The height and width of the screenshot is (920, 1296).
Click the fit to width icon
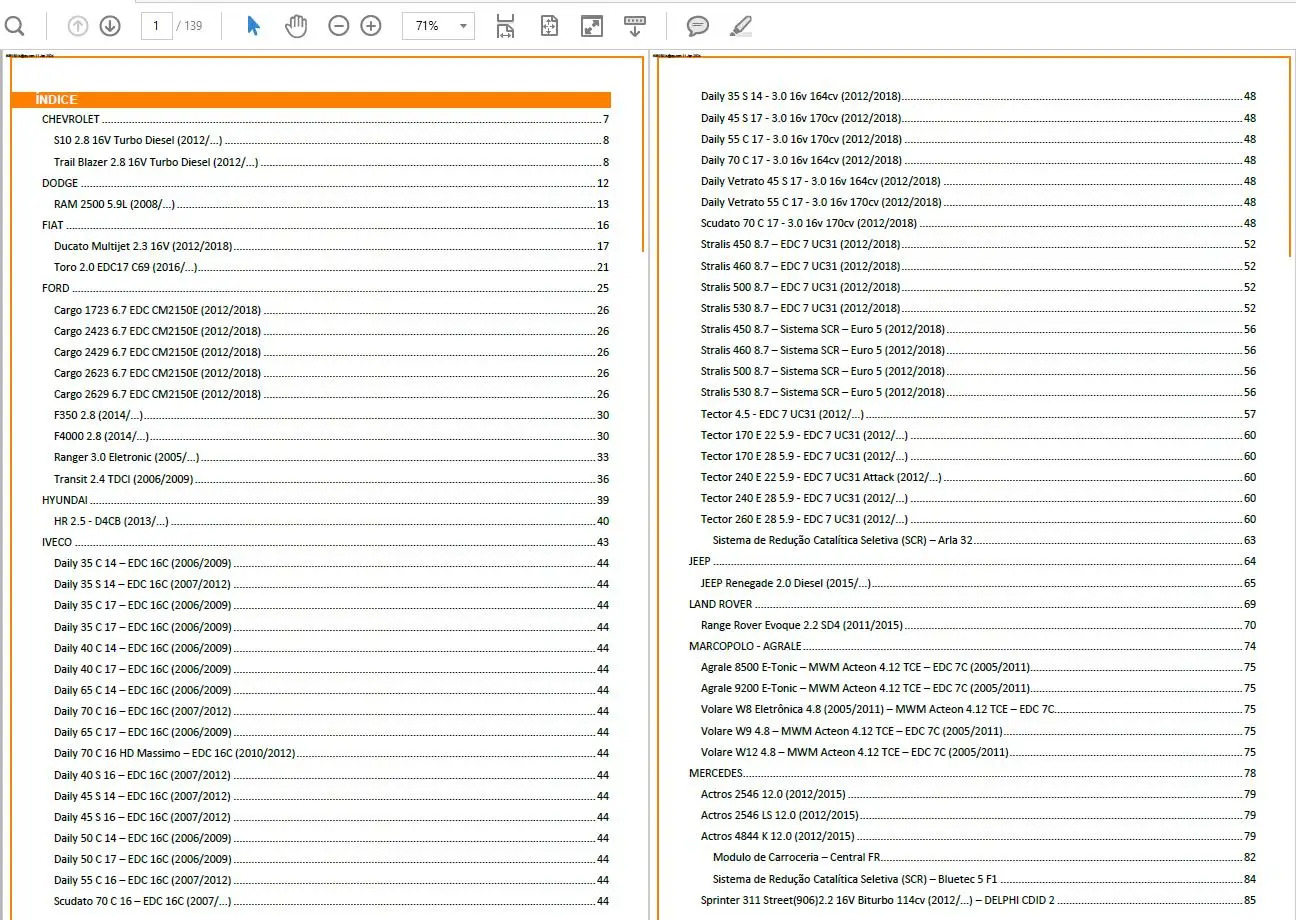coord(506,26)
